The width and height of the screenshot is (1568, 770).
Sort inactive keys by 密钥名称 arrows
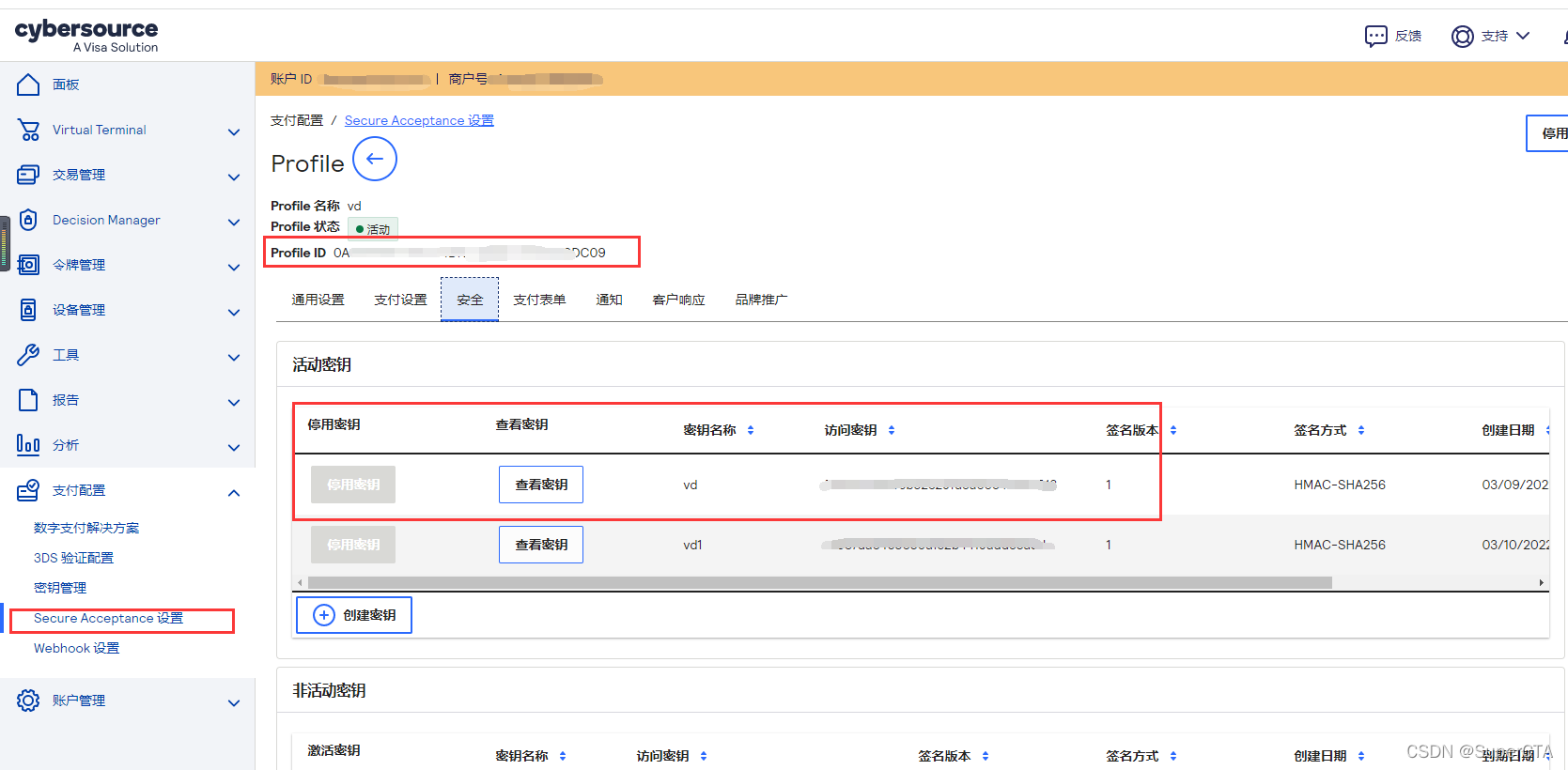coord(563,756)
